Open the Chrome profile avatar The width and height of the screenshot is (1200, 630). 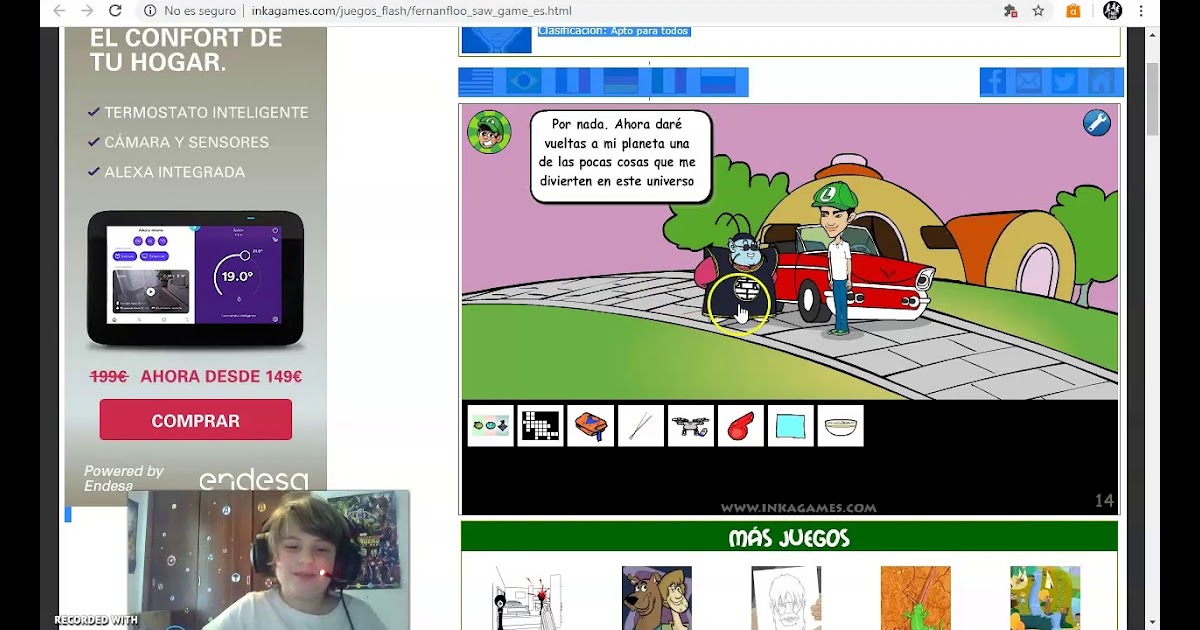(1112, 11)
